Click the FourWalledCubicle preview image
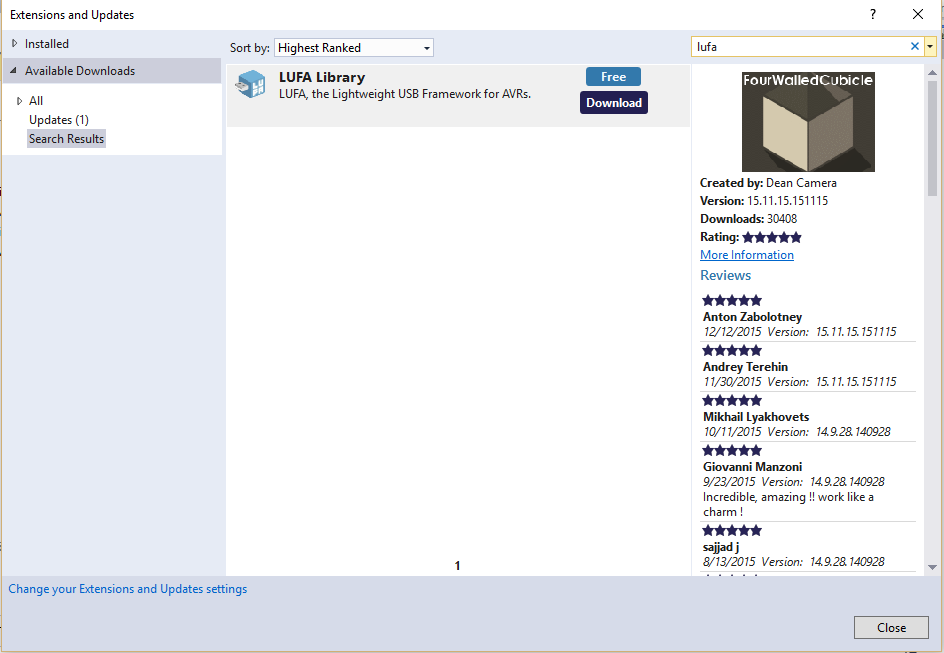This screenshot has height=653, width=944. pyautogui.click(x=808, y=122)
